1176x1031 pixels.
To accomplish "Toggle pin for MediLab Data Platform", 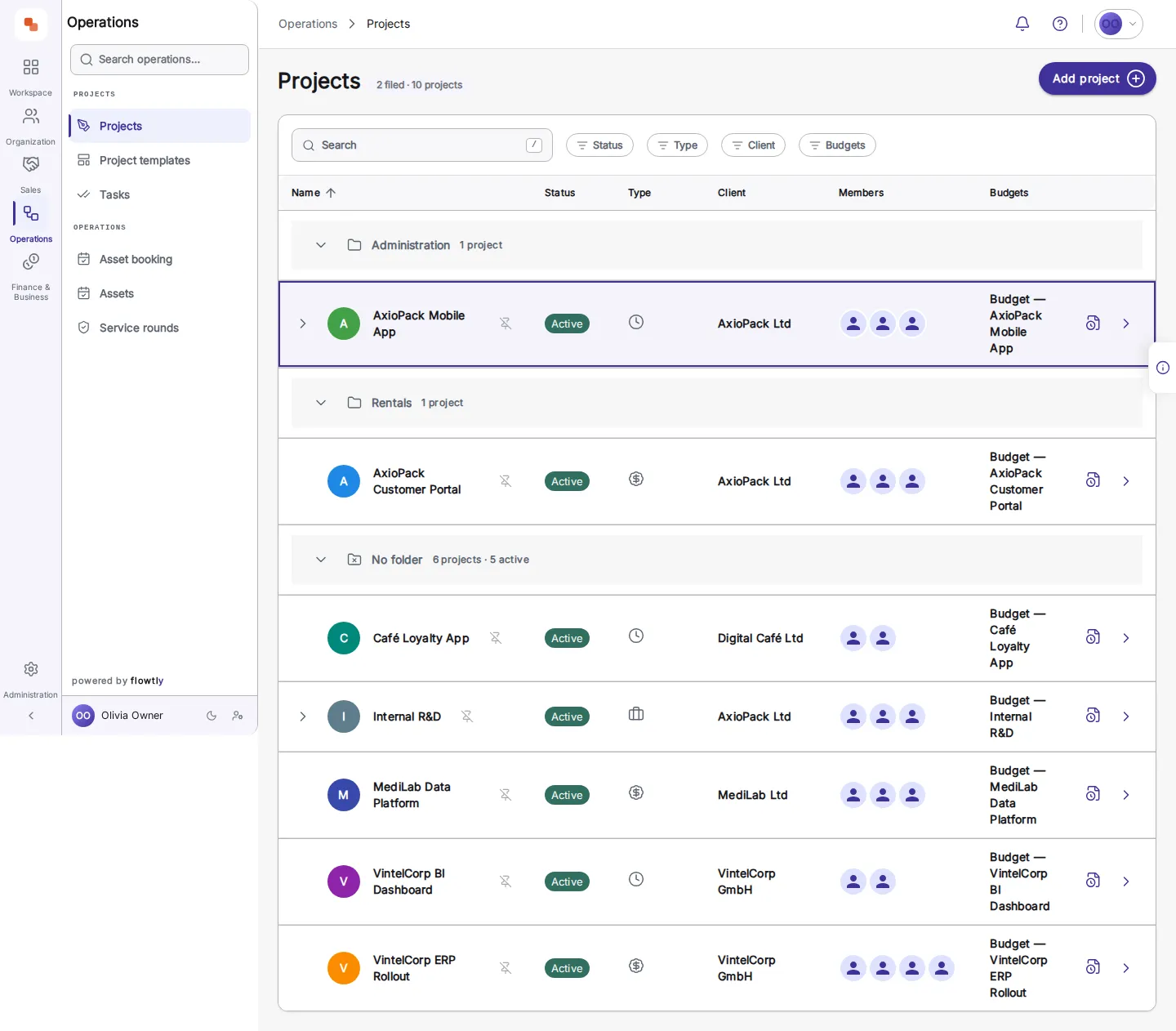I will [506, 795].
